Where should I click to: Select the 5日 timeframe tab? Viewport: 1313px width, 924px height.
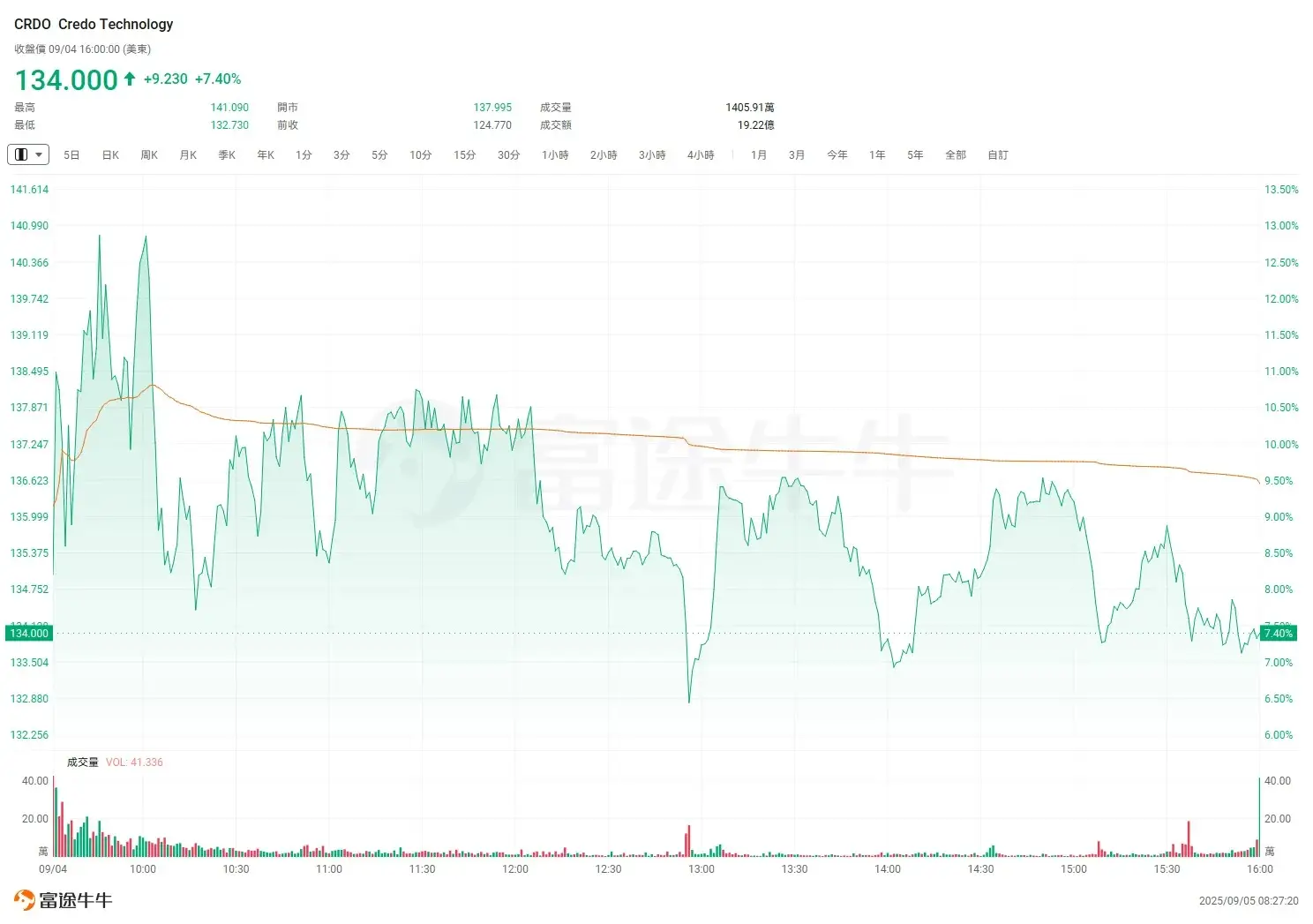[71, 155]
